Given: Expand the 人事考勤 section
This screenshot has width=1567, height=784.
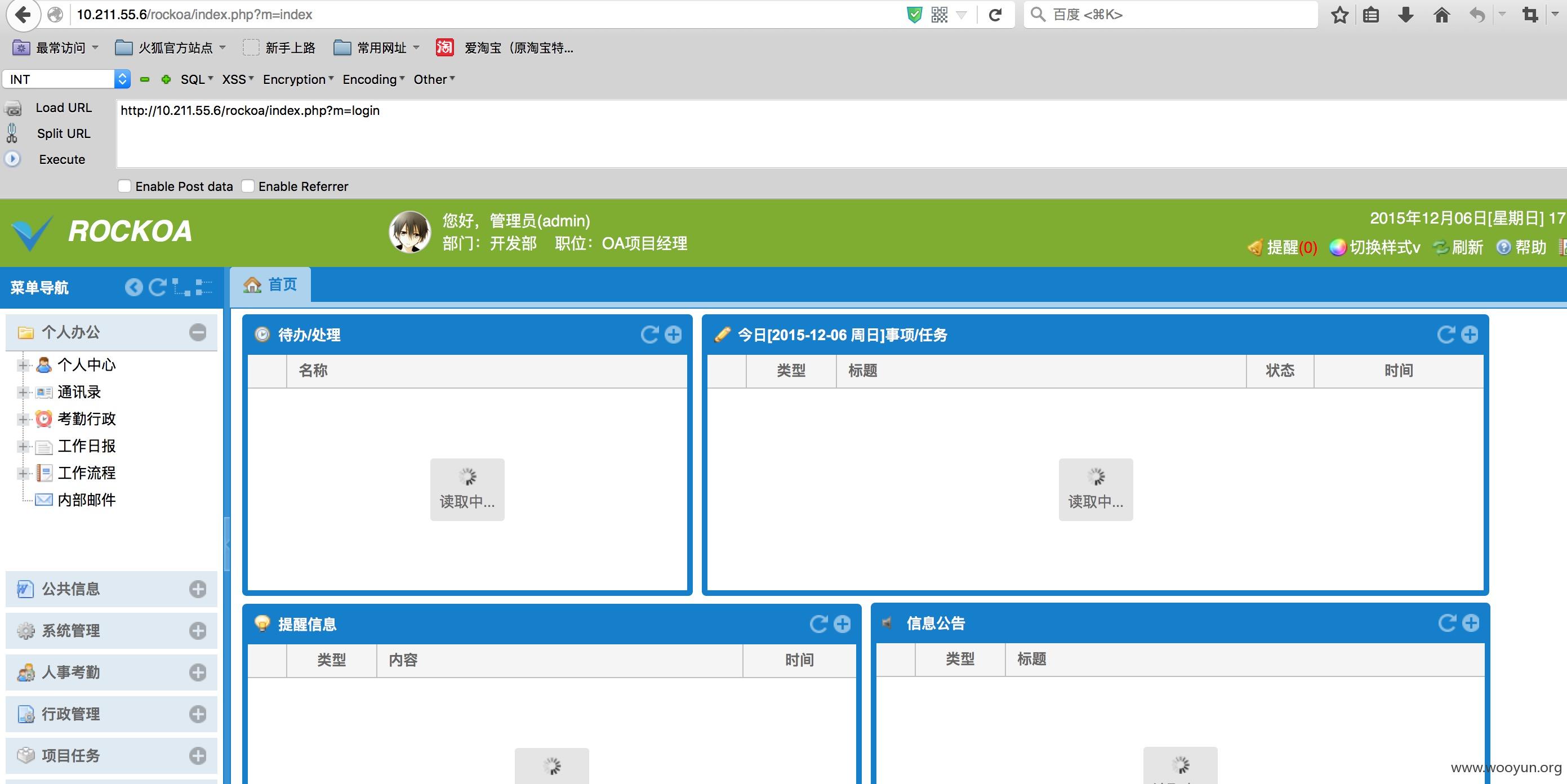Looking at the screenshot, I should [198, 672].
